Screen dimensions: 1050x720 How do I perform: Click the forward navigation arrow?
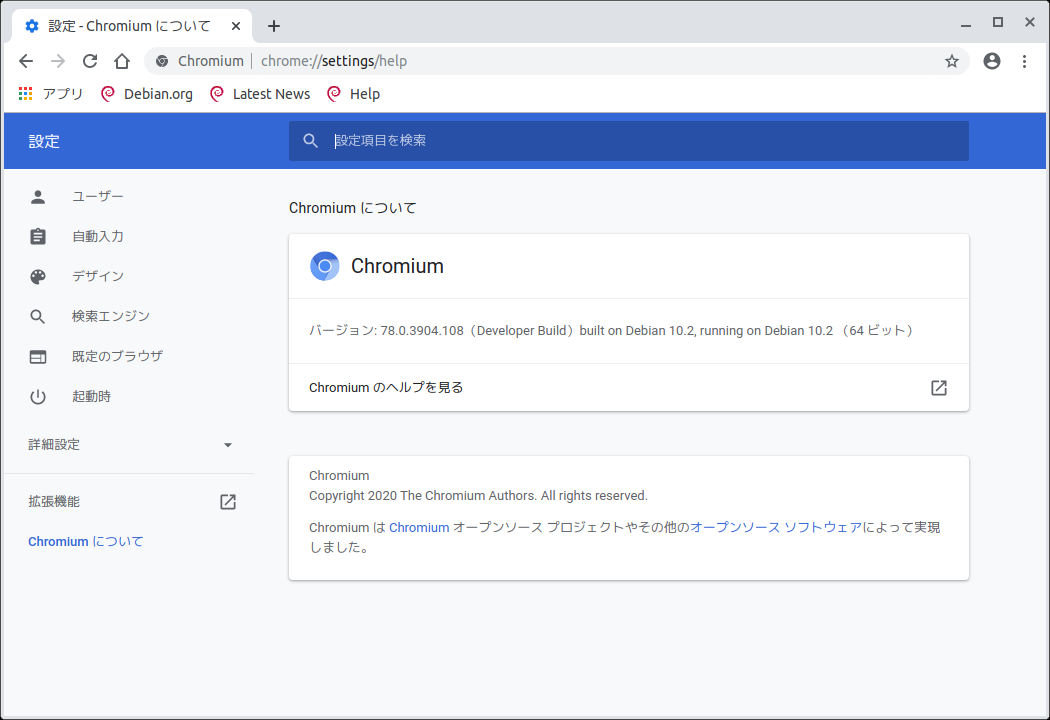coord(58,61)
